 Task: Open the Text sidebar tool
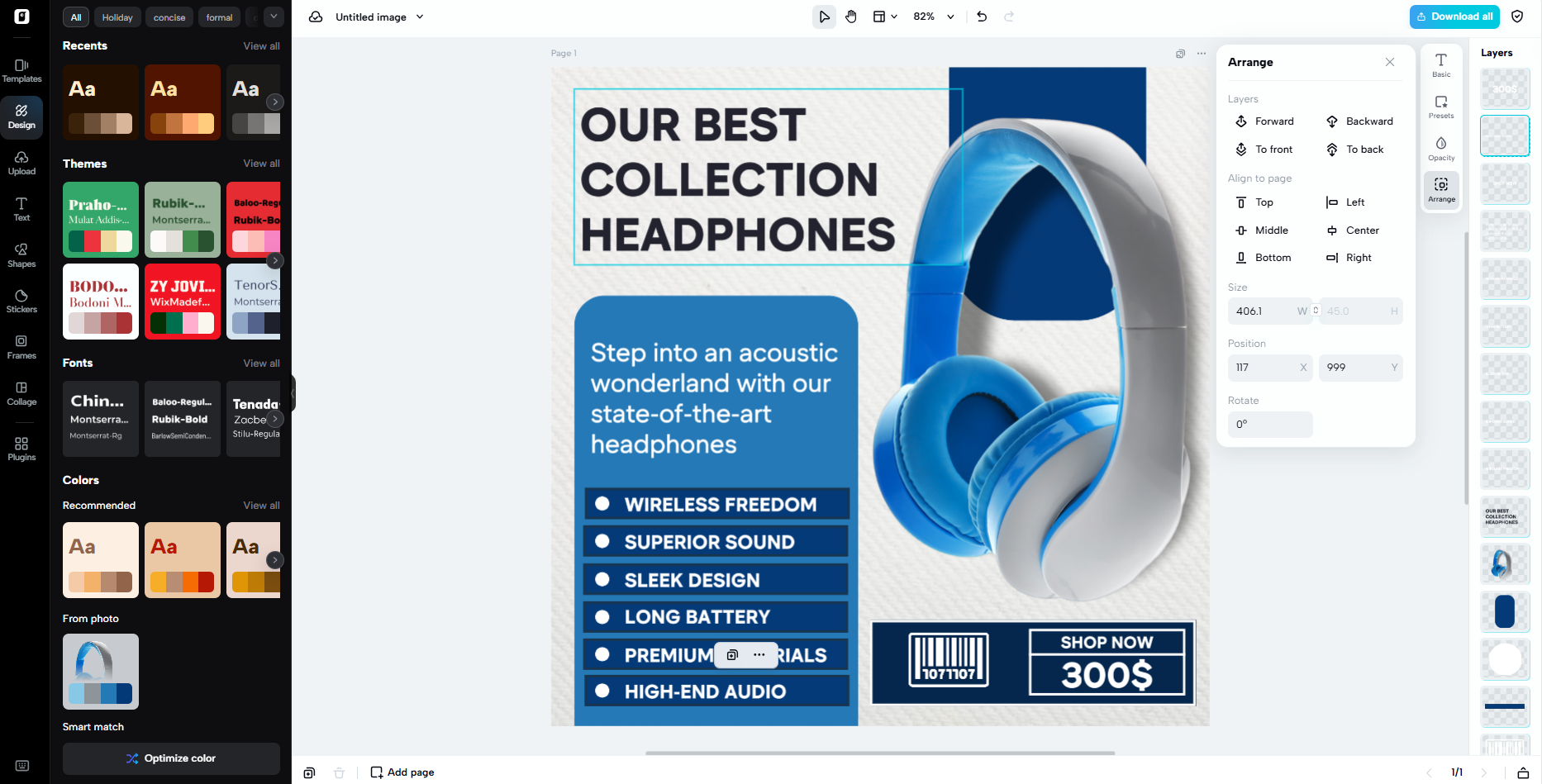pyautogui.click(x=21, y=209)
